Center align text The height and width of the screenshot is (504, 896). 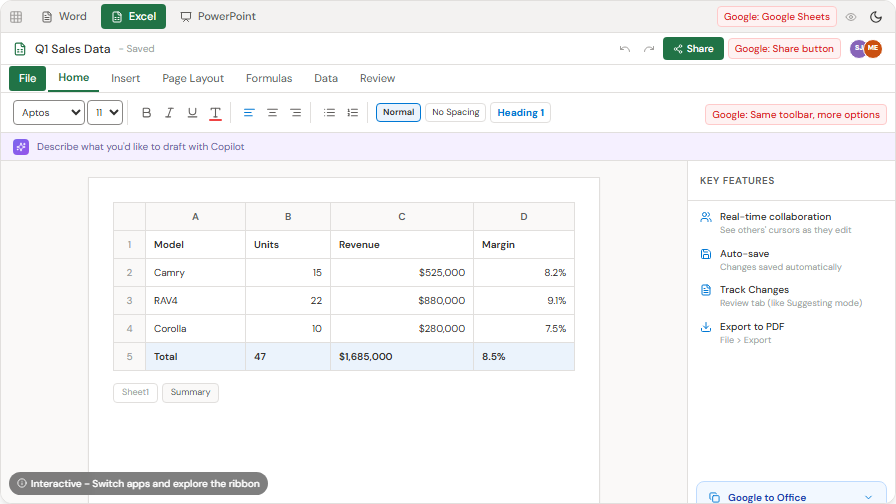coord(272,113)
